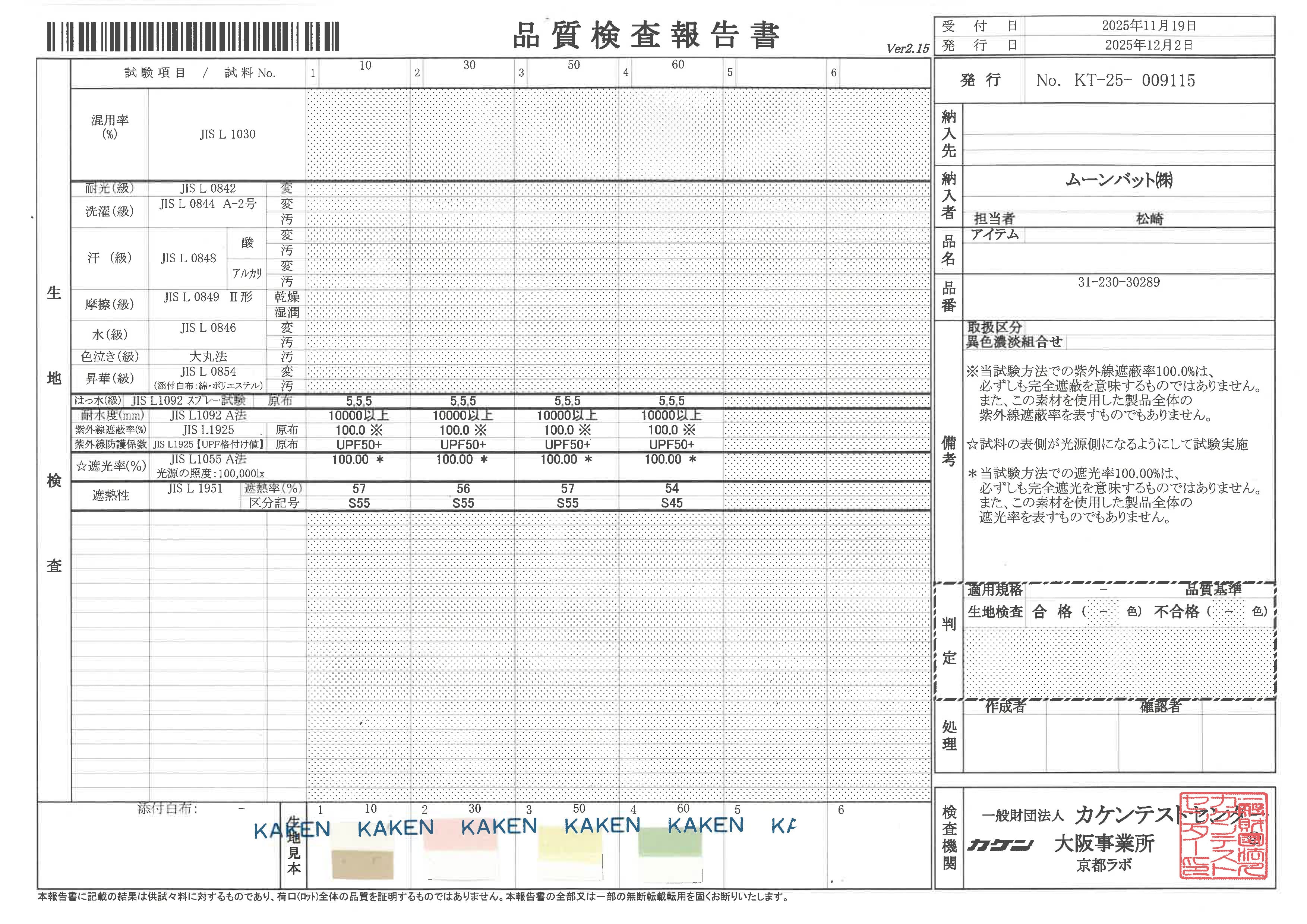This screenshot has width=1307, height=924.
Task: Click the received date 2025年11月19日
Action: pyautogui.click(x=1149, y=26)
